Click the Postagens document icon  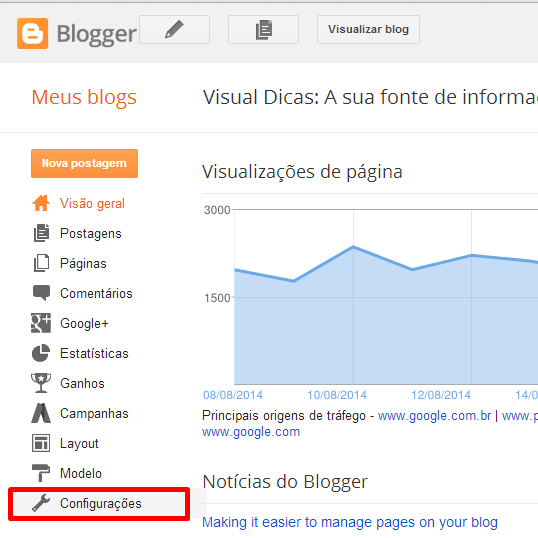(x=42, y=233)
